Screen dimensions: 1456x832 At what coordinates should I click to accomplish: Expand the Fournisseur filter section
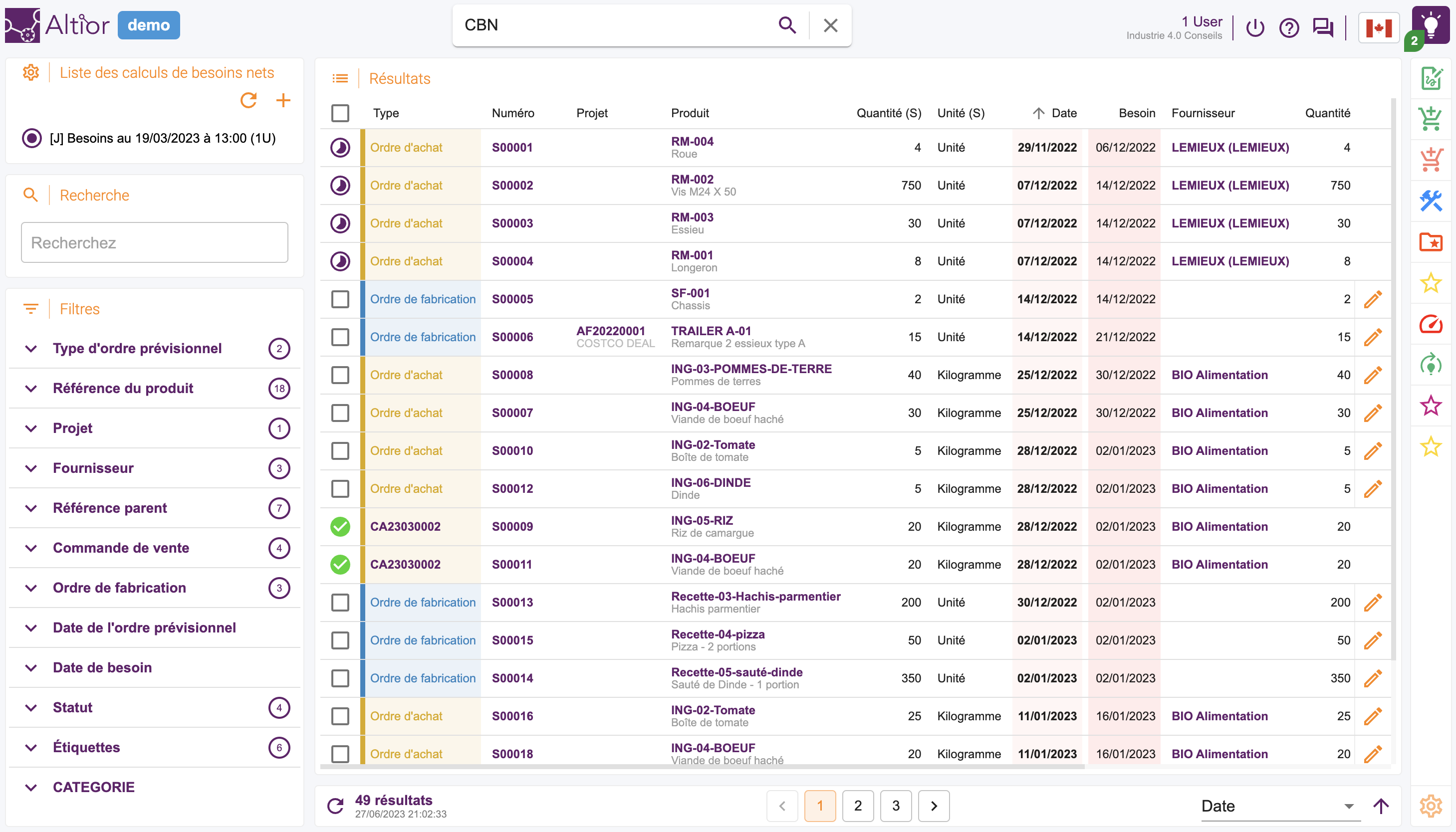coord(93,468)
